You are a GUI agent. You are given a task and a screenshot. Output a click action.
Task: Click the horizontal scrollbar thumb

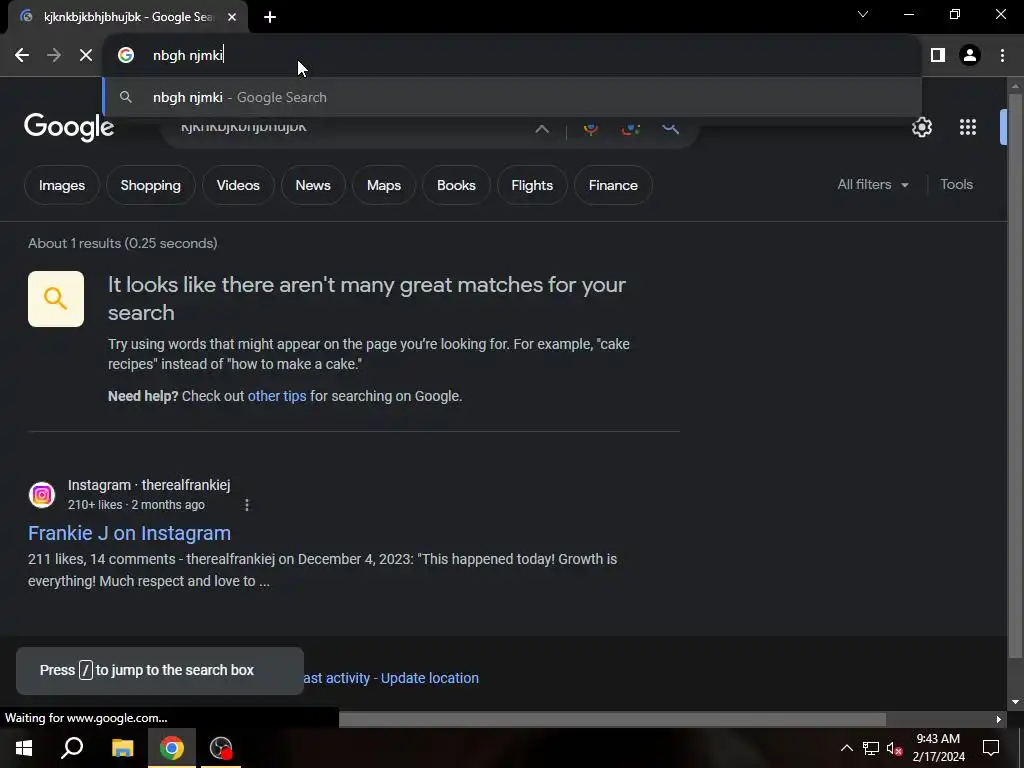[x=613, y=719]
